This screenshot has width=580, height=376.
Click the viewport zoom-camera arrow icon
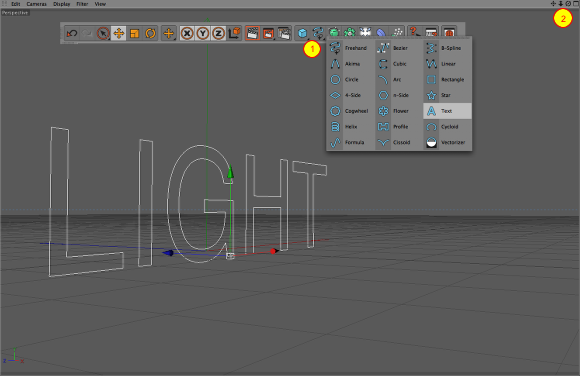(x=561, y=4)
